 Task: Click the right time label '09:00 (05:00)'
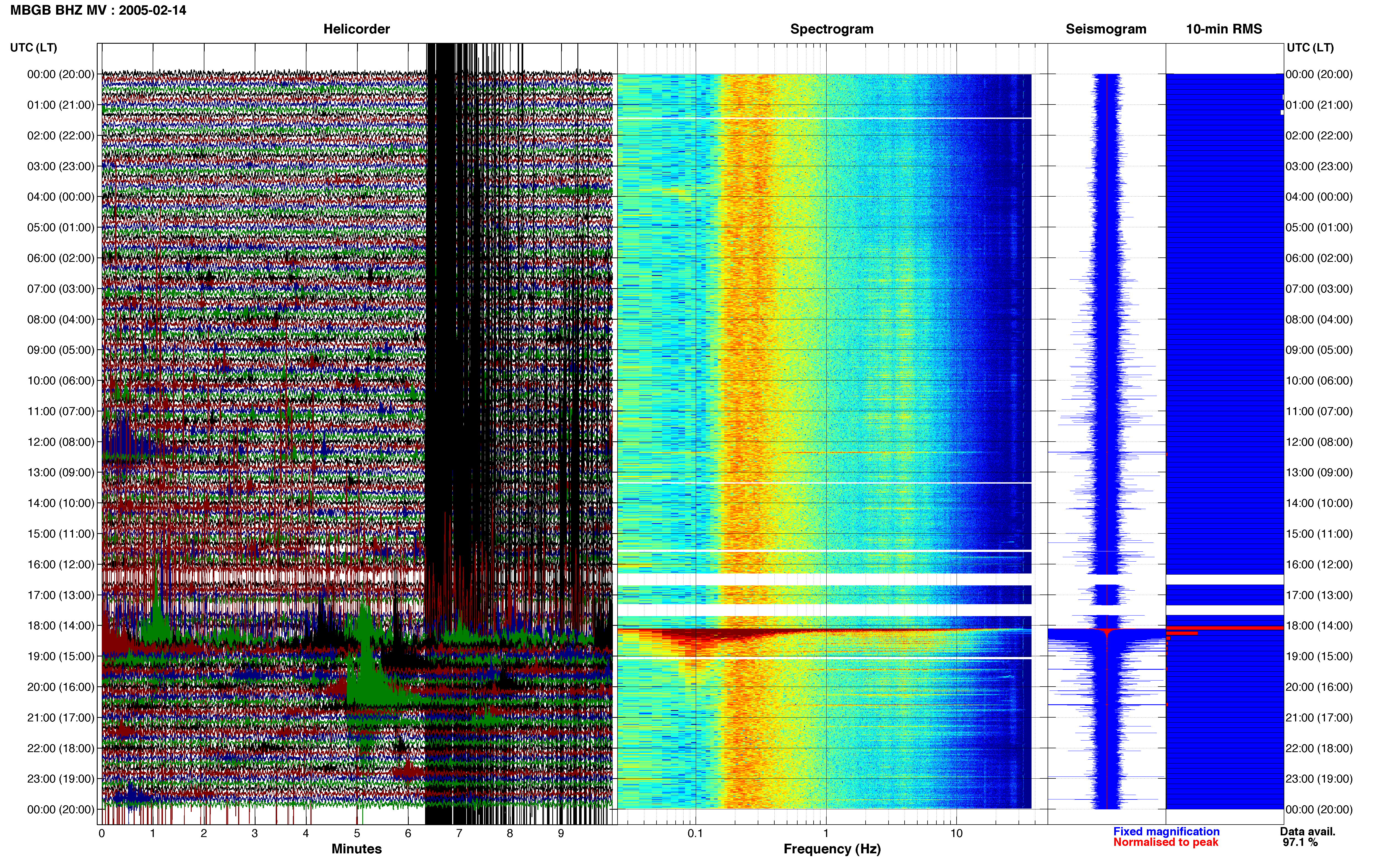[x=1319, y=350]
